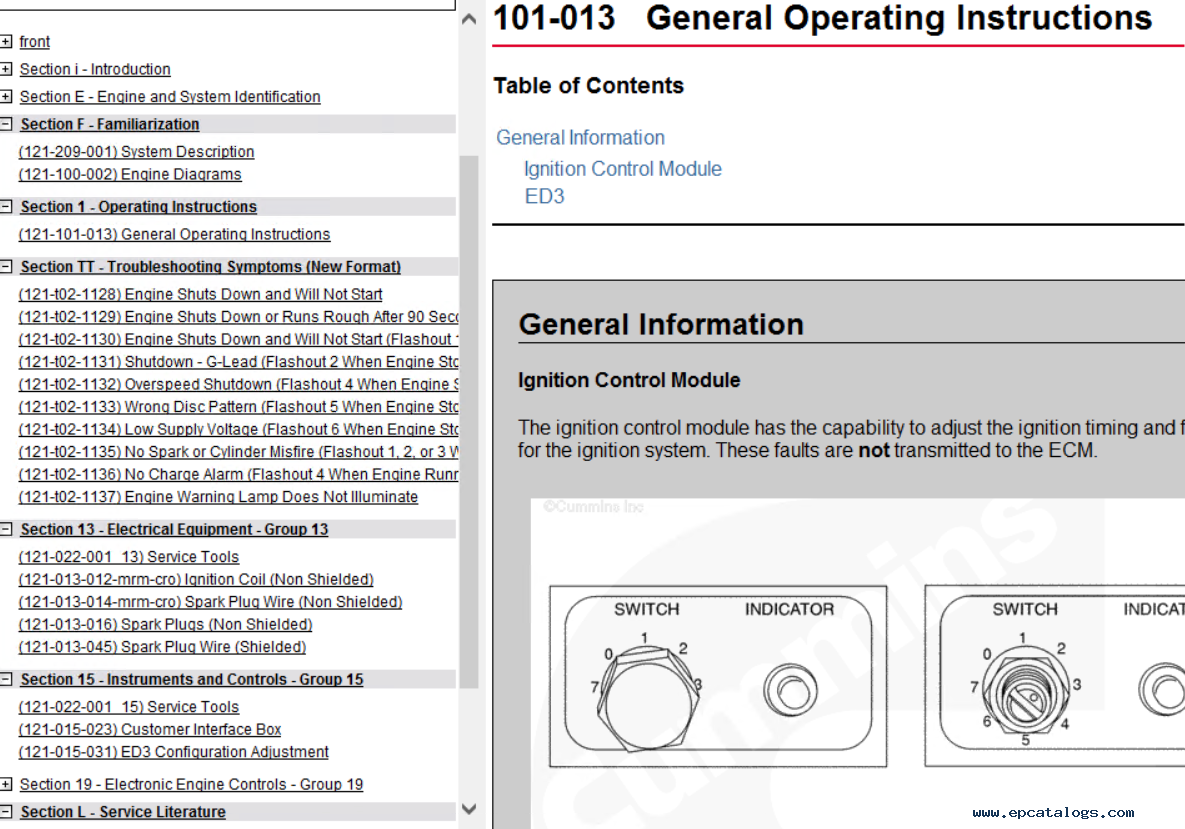Jump to ED3 in table of contents
Image resolution: width=1185 pixels, height=829 pixels.
pos(544,196)
